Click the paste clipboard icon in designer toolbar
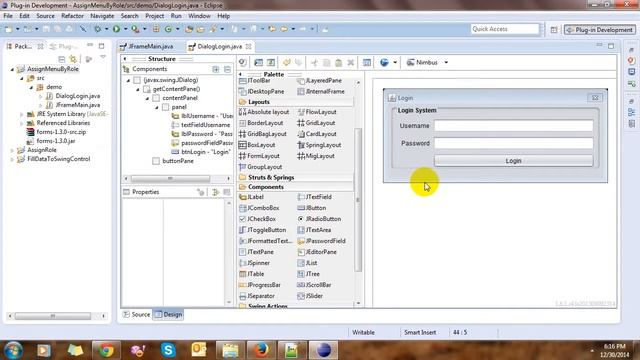640x360 pixels. click(338, 62)
